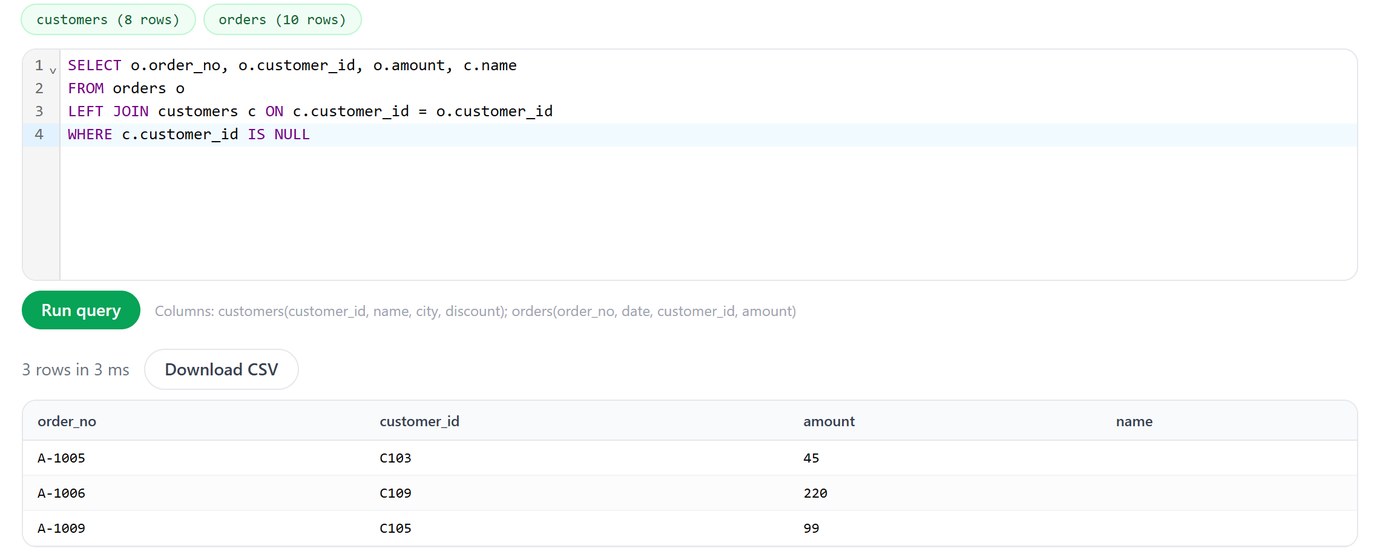Click the amount column header
Image resolution: width=1380 pixels, height=557 pixels.
pos(829,421)
